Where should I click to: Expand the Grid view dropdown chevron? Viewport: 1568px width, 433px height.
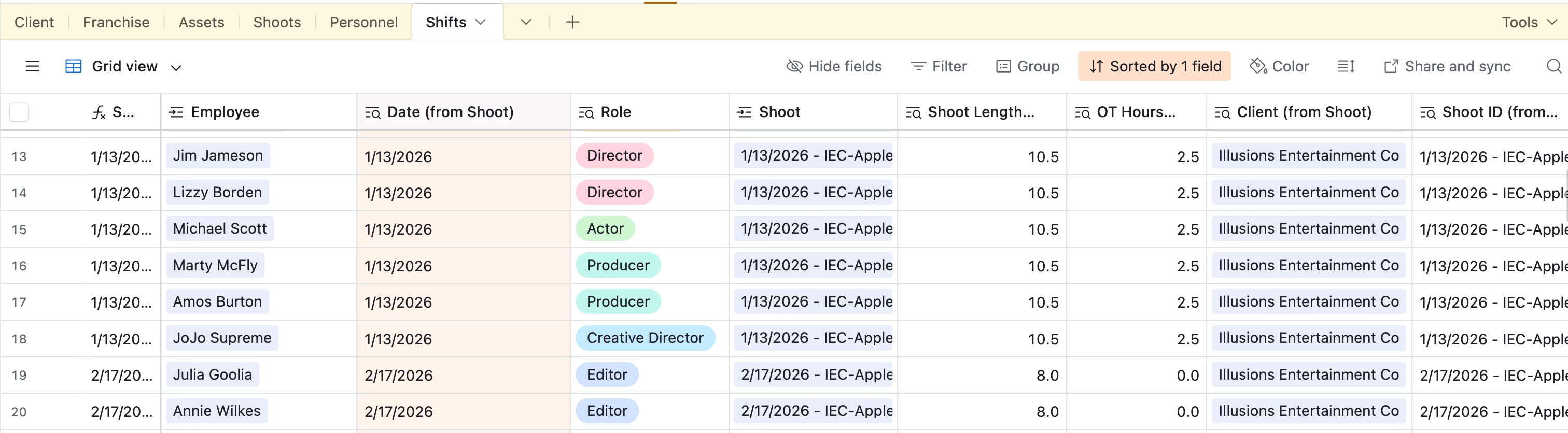176,67
